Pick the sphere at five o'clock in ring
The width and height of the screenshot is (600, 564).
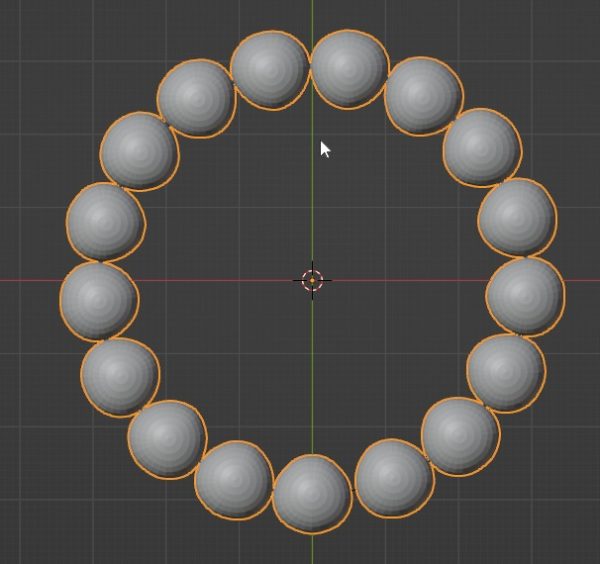394,478
